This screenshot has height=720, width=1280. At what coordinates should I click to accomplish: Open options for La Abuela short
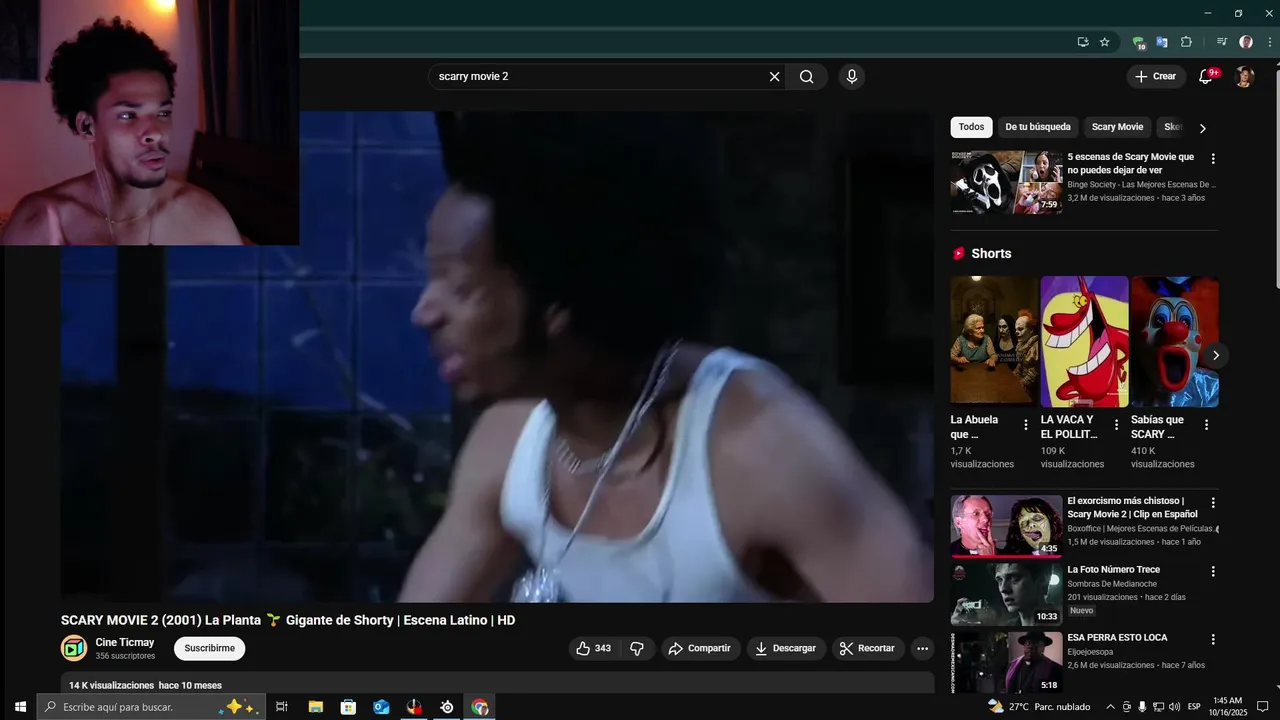(1025, 425)
